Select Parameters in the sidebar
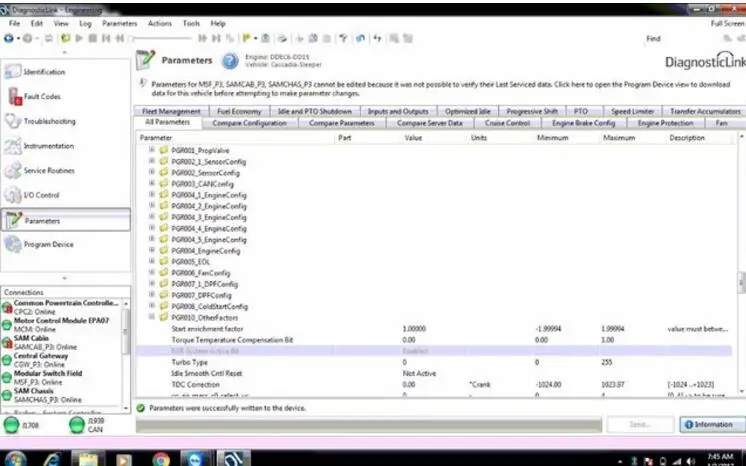746x466 pixels. click(66, 220)
